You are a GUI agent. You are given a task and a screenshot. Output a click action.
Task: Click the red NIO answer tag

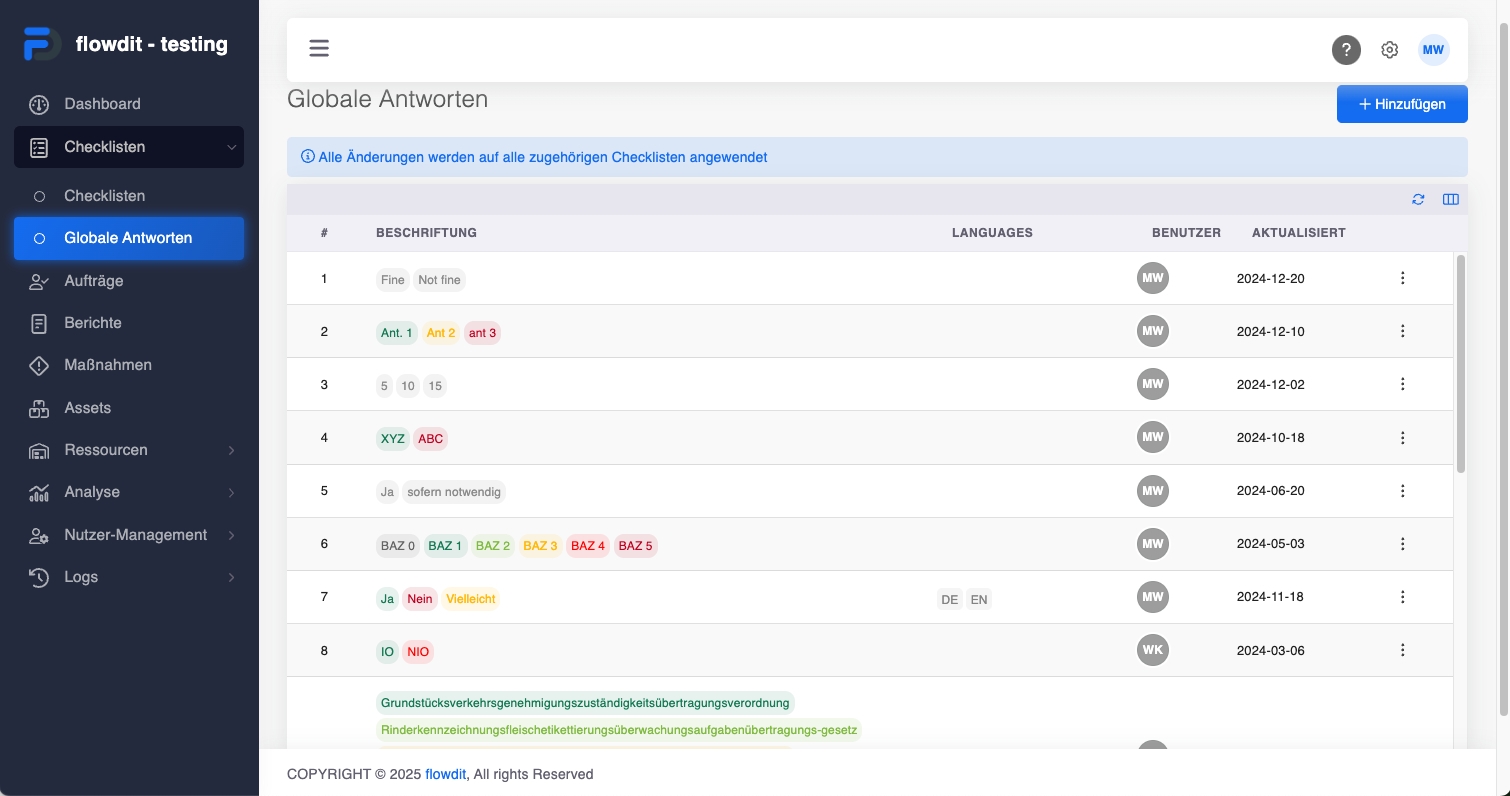pos(418,652)
